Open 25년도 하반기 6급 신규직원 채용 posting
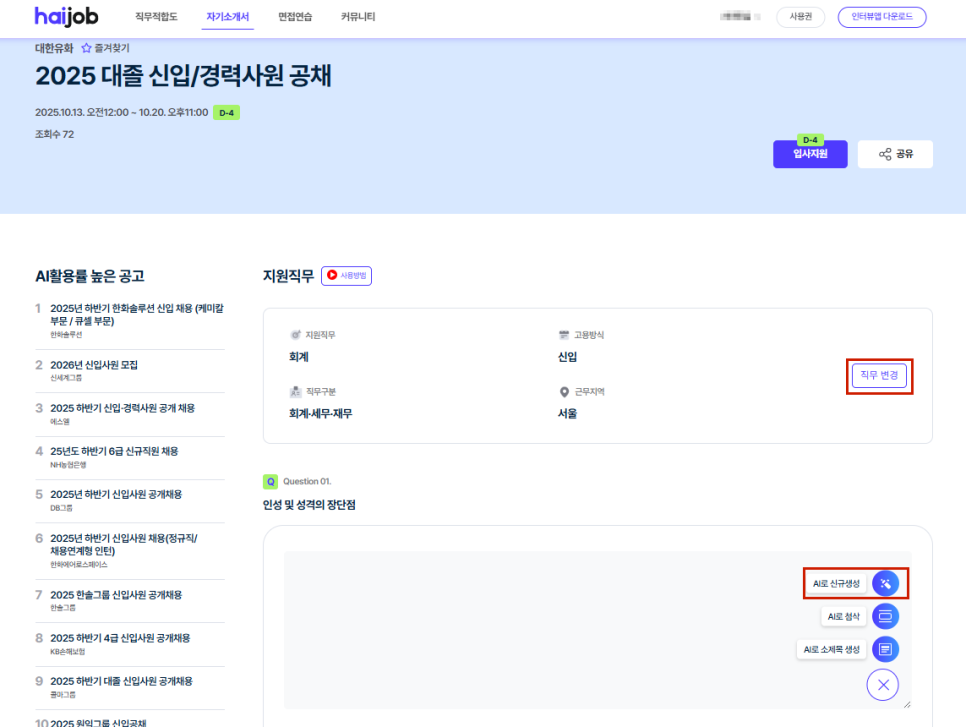Viewport: 966px width, 727px height. (x=114, y=451)
